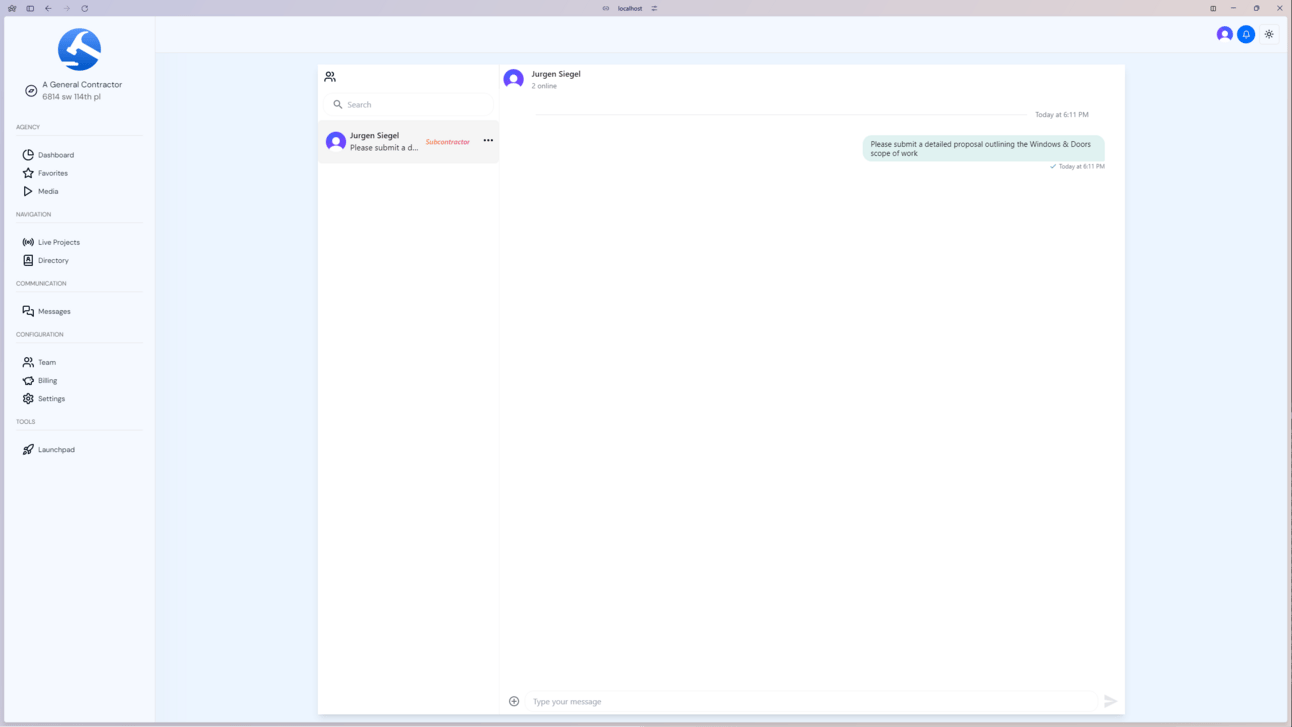Click the send message arrow
The height and width of the screenshot is (727, 1292).
(x=1110, y=701)
